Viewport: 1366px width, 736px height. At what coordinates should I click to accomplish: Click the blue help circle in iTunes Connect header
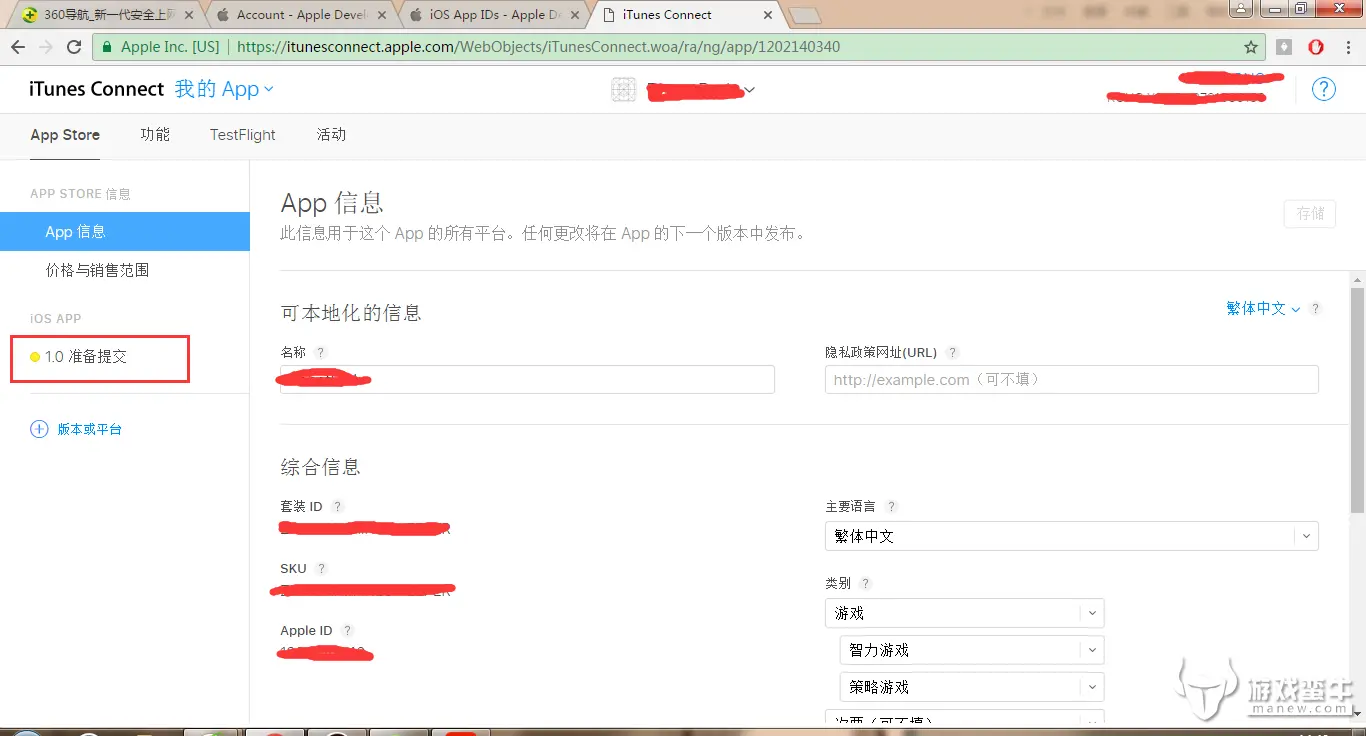1324,89
